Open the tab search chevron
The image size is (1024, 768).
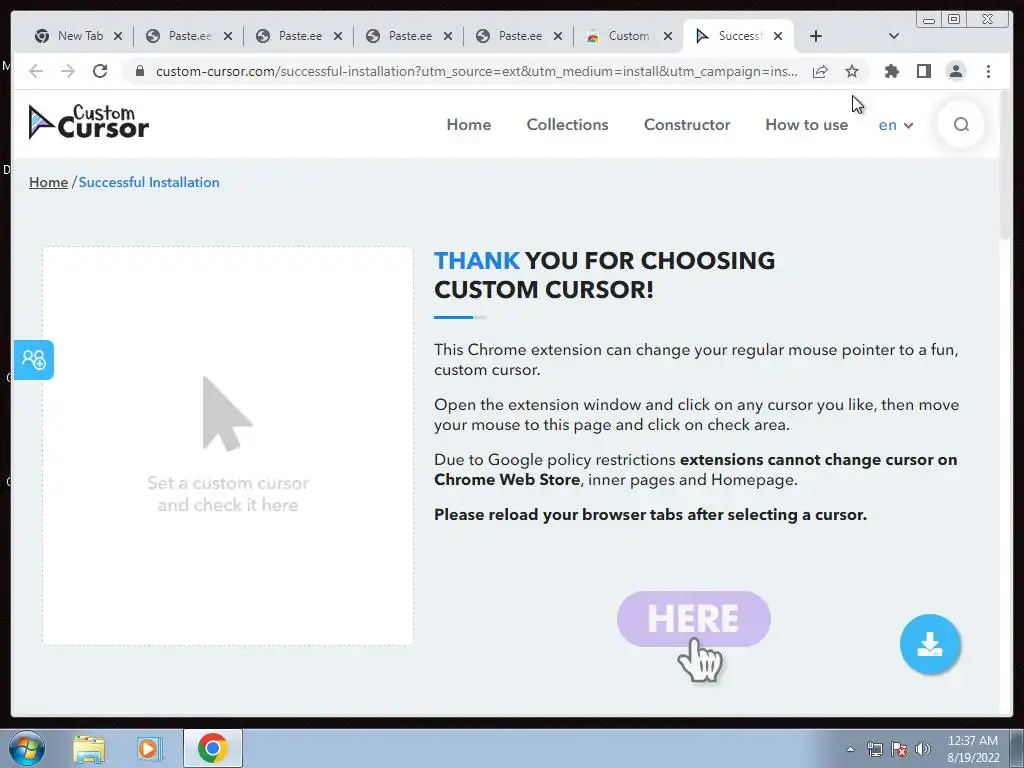click(894, 36)
